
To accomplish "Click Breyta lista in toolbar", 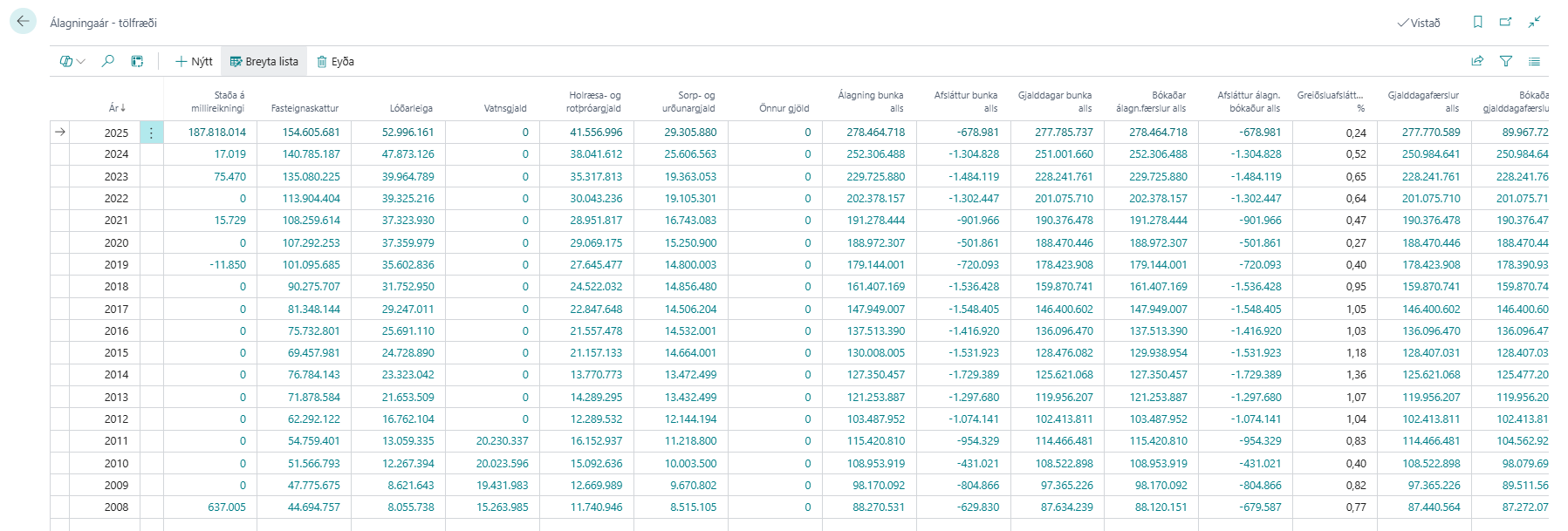I will pyautogui.click(x=264, y=61).
